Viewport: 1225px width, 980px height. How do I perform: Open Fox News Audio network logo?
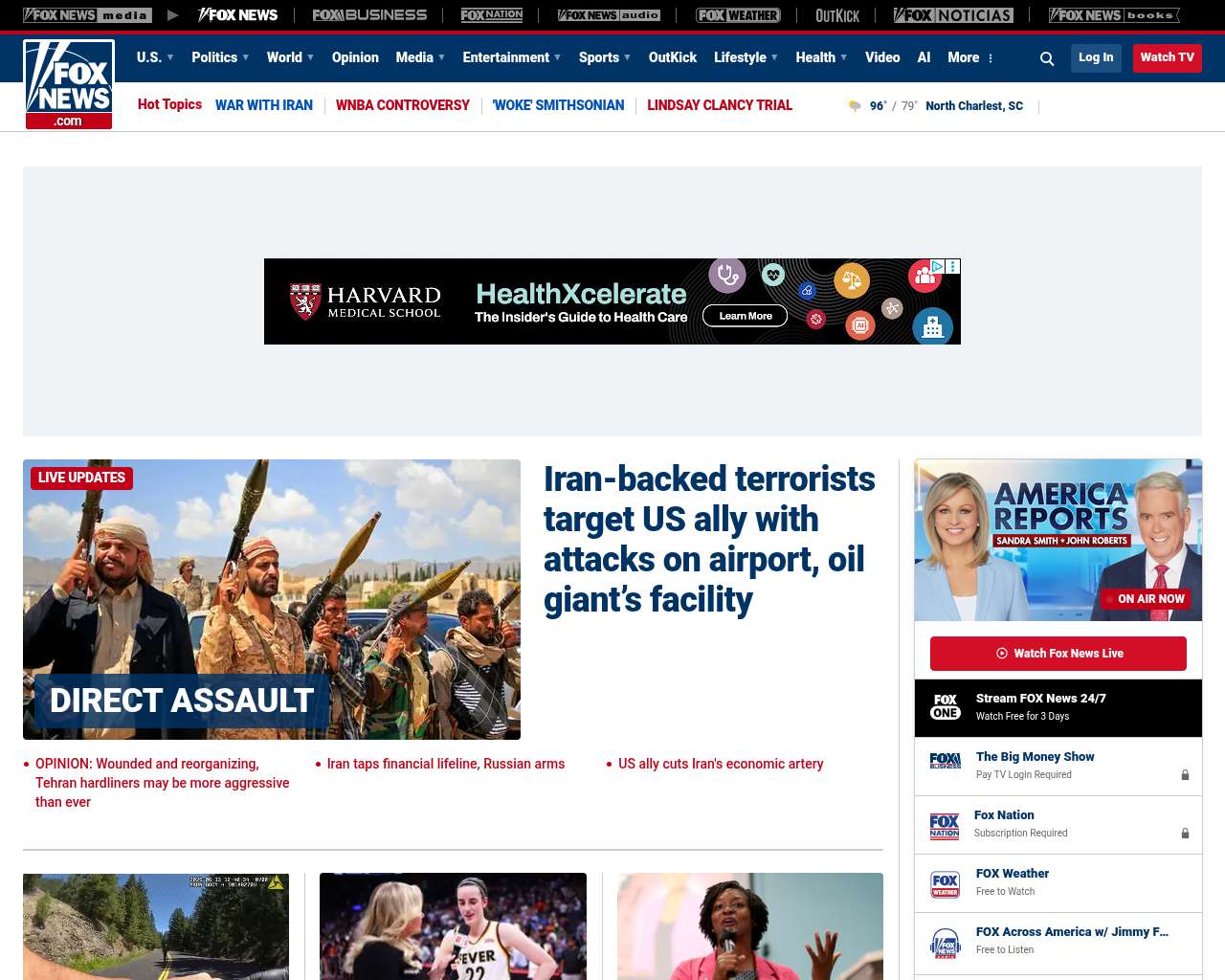click(609, 15)
